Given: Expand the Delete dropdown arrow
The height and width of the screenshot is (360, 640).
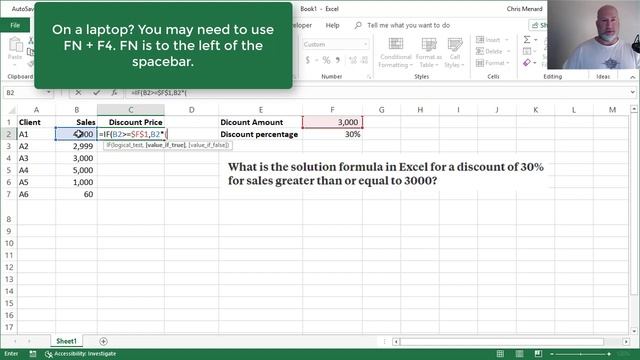Looking at the screenshot, I should click(x=508, y=51).
